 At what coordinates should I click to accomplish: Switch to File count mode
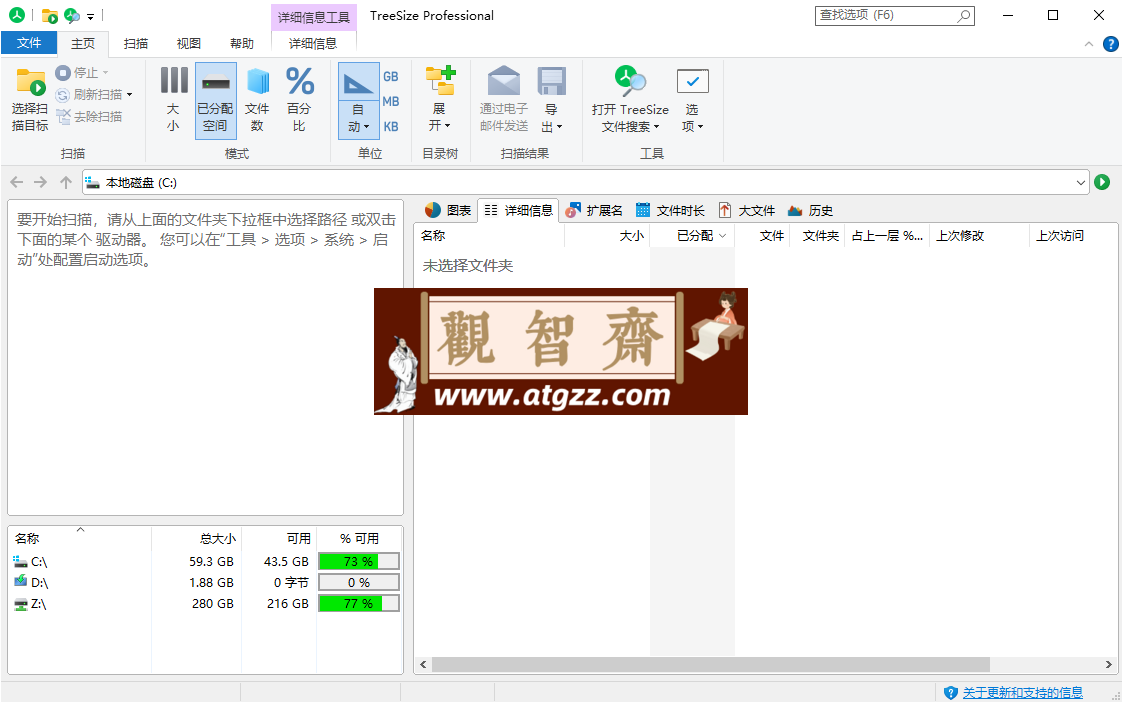point(257,101)
